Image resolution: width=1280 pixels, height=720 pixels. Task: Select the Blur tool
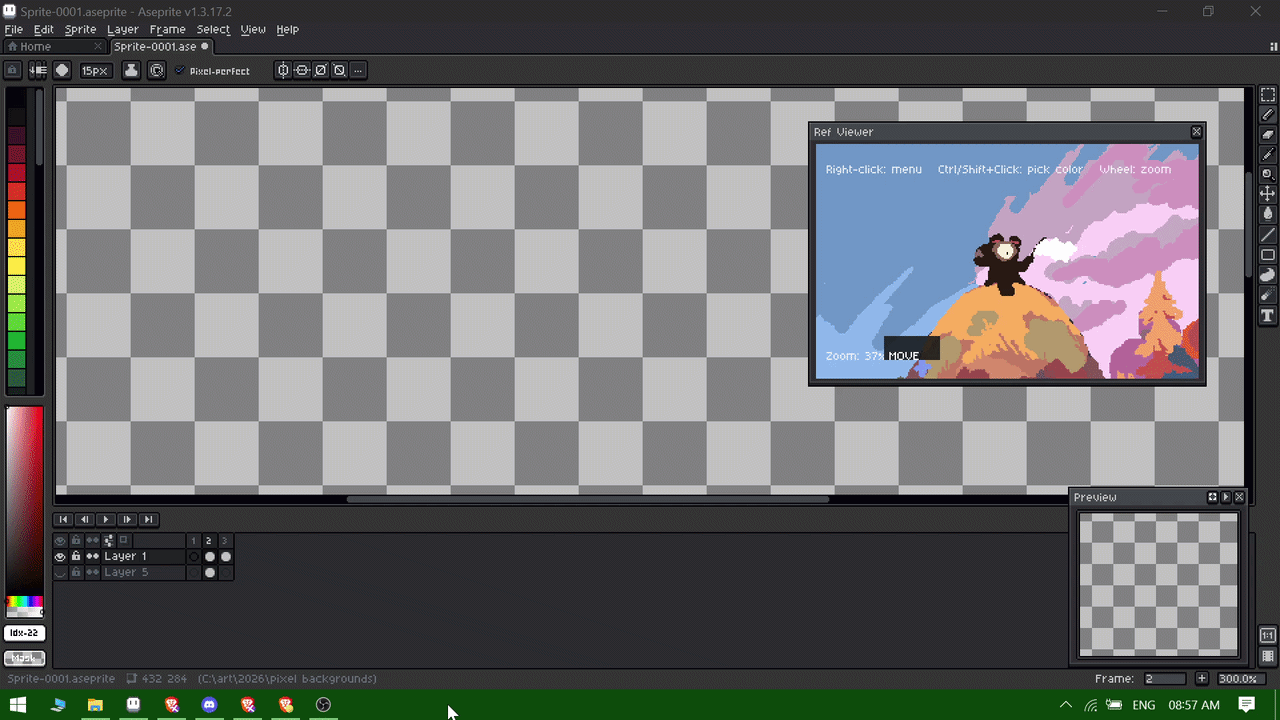[x=1267, y=295]
